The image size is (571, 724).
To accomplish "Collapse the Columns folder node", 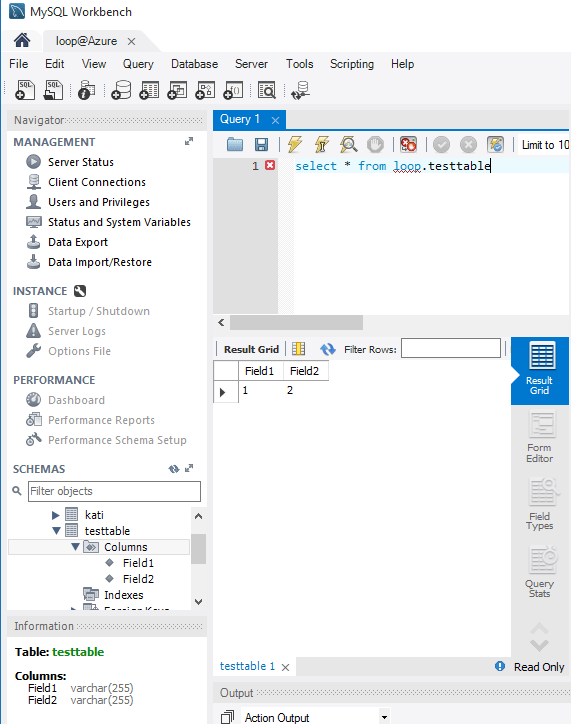I will (75, 547).
